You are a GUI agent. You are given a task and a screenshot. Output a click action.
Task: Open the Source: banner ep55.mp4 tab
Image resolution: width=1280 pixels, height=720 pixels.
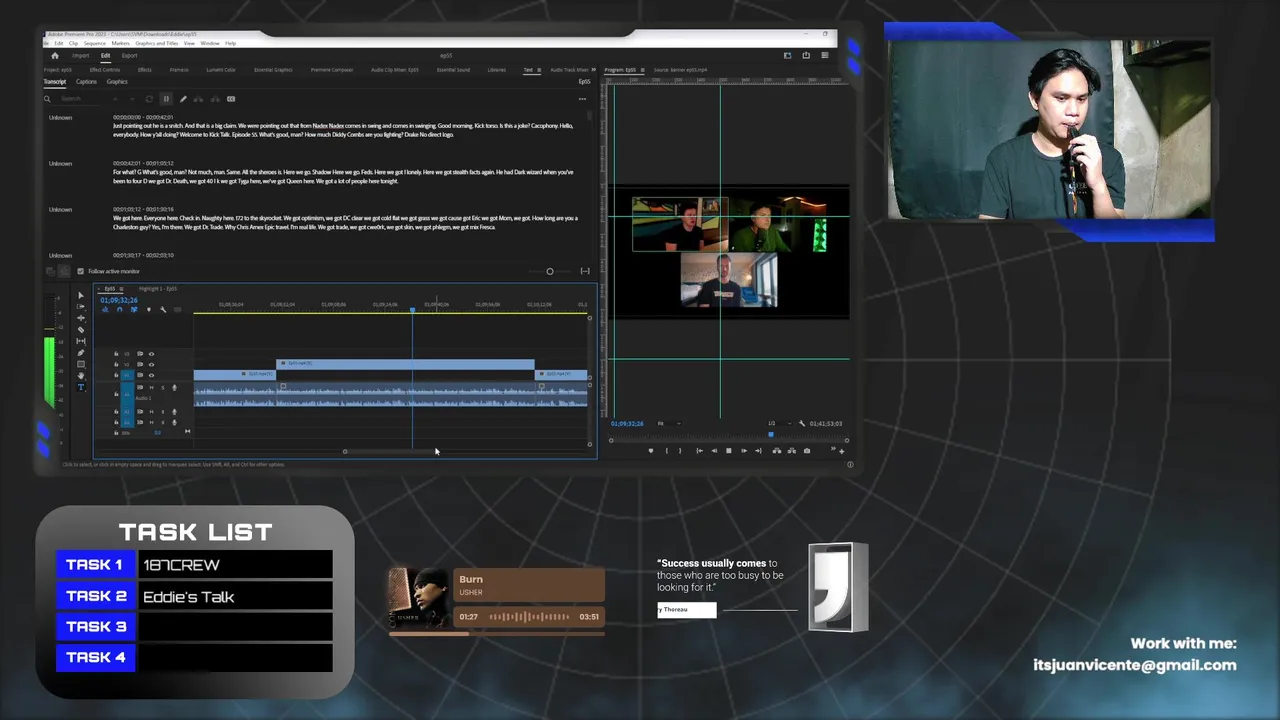pyautogui.click(x=681, y=70)
